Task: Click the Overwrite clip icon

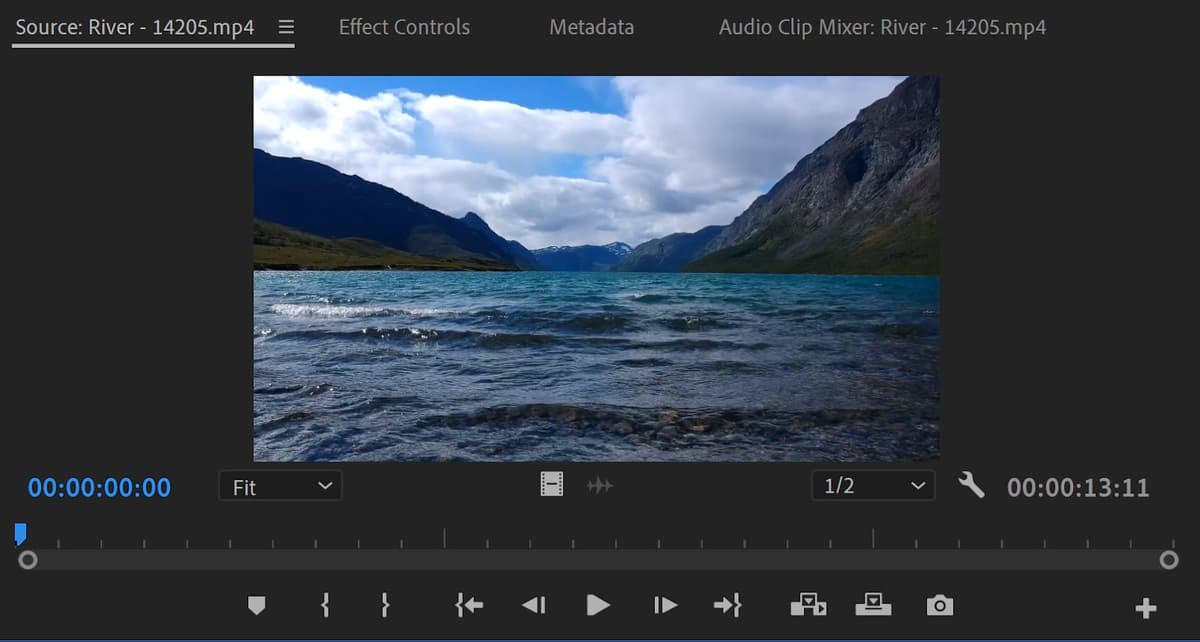Action: 874,605
